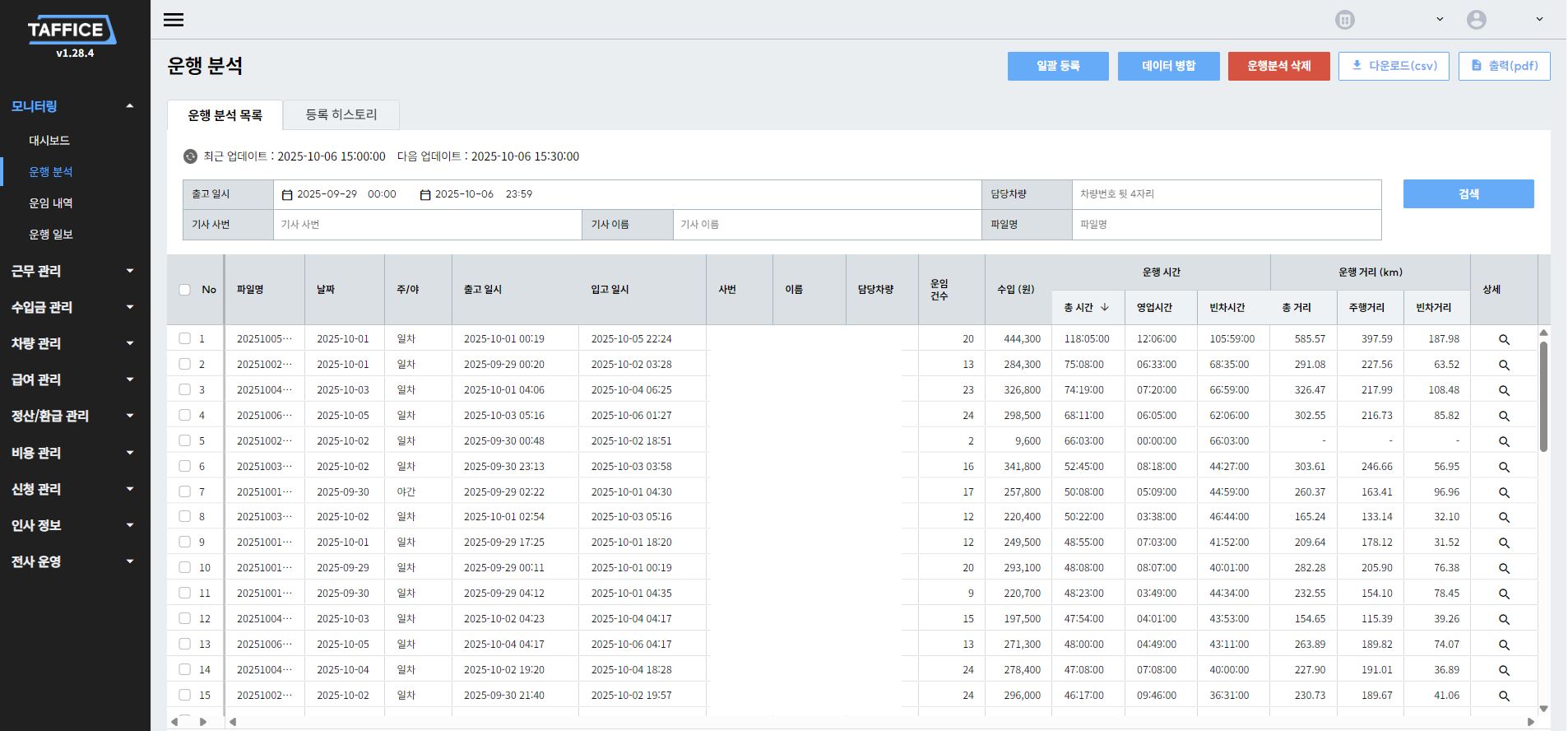Click the round pause icon in header

tap(1344, 20)
